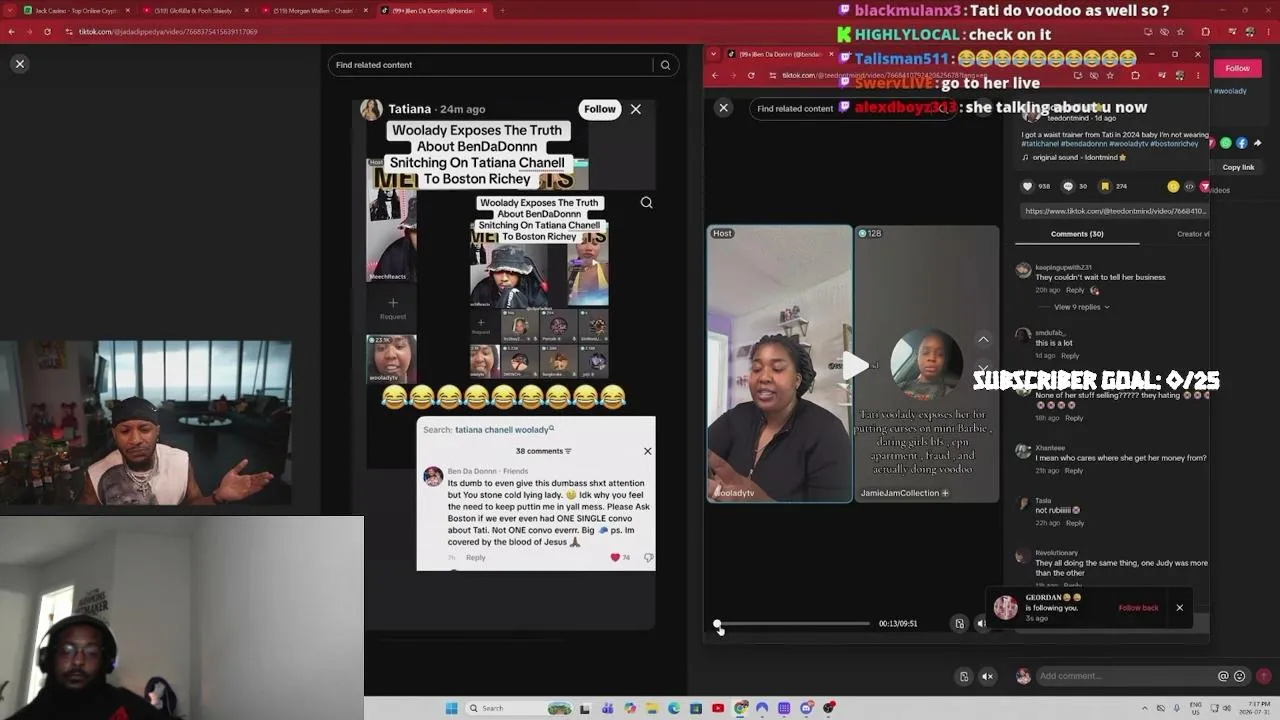Dismiss the Tatiana post overlay
The height and width of the screenshot is (720, 1280).
(x=636, y=109)
